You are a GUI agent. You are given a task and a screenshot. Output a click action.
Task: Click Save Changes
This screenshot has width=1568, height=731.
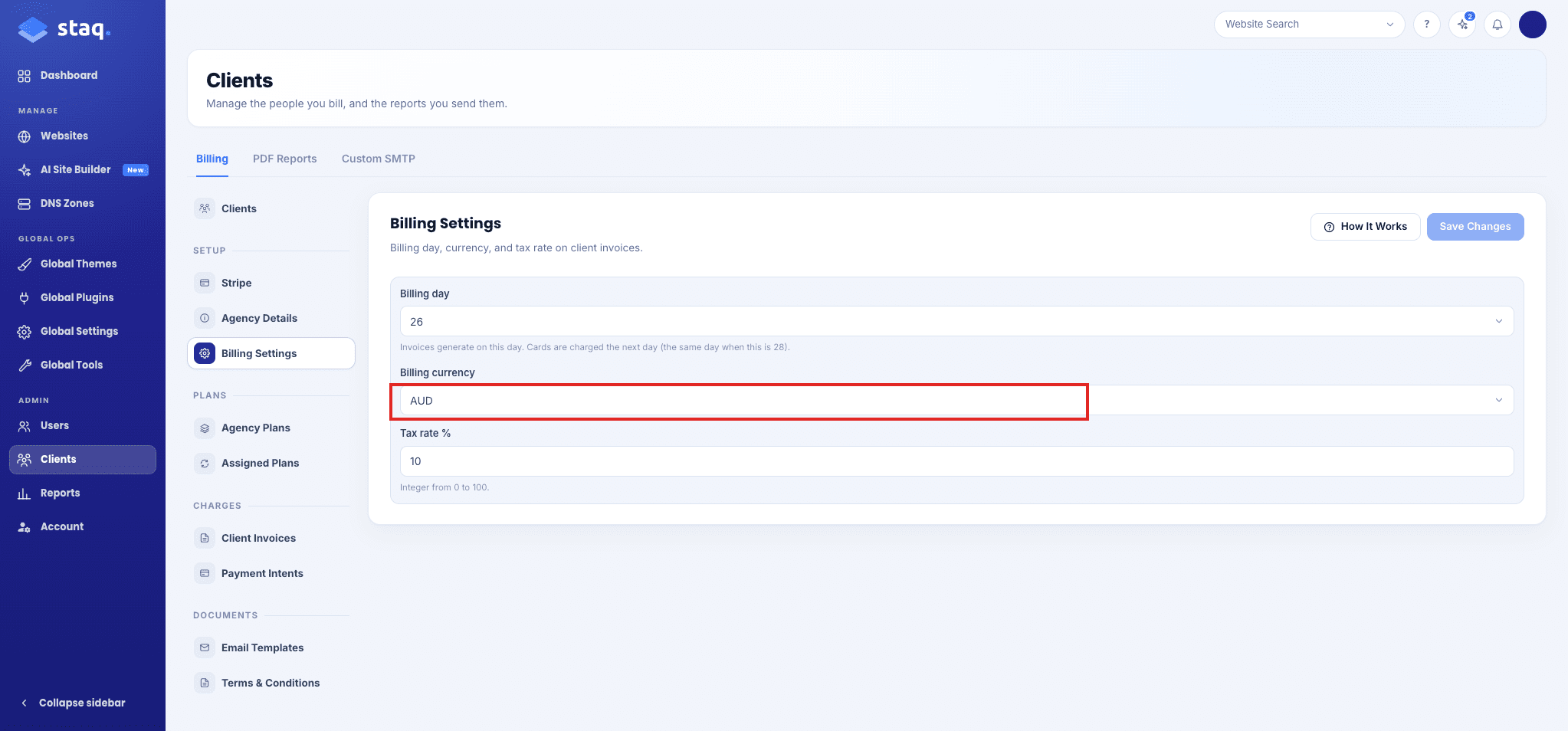click(x=1475, y=227)
